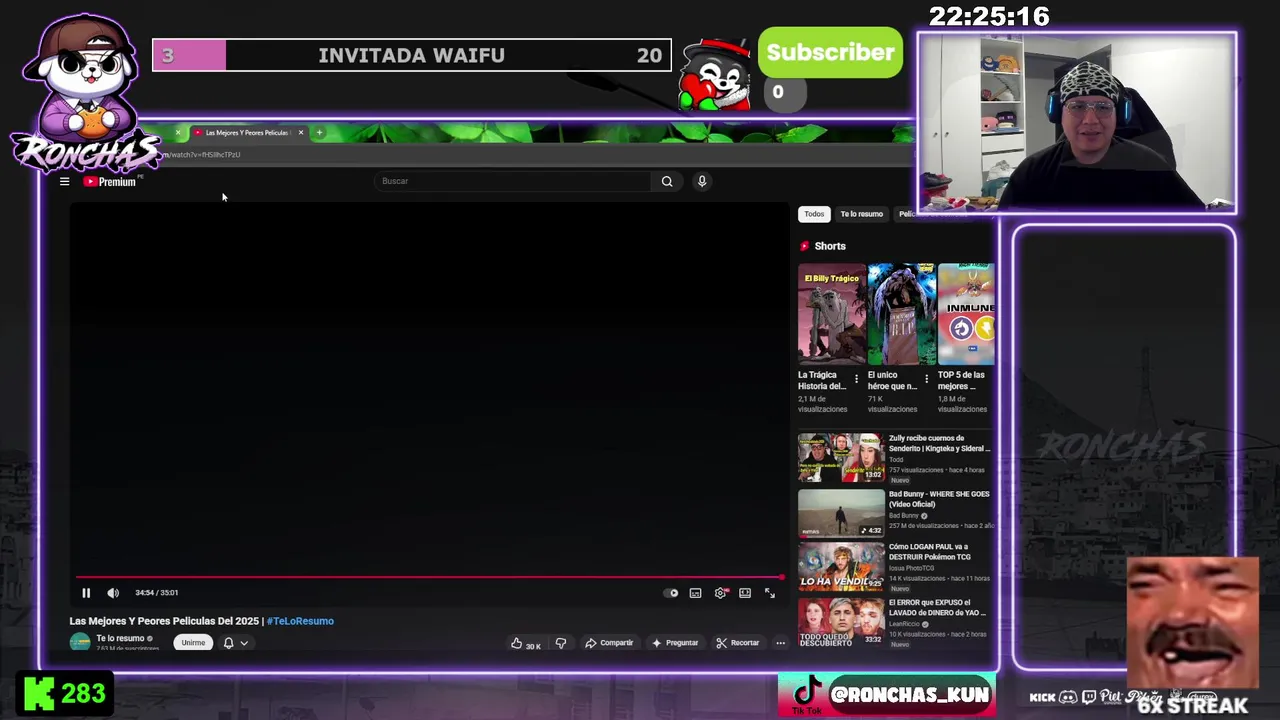
Task: Mute the video using the speaker icon
Action: [x=113, y=593]
